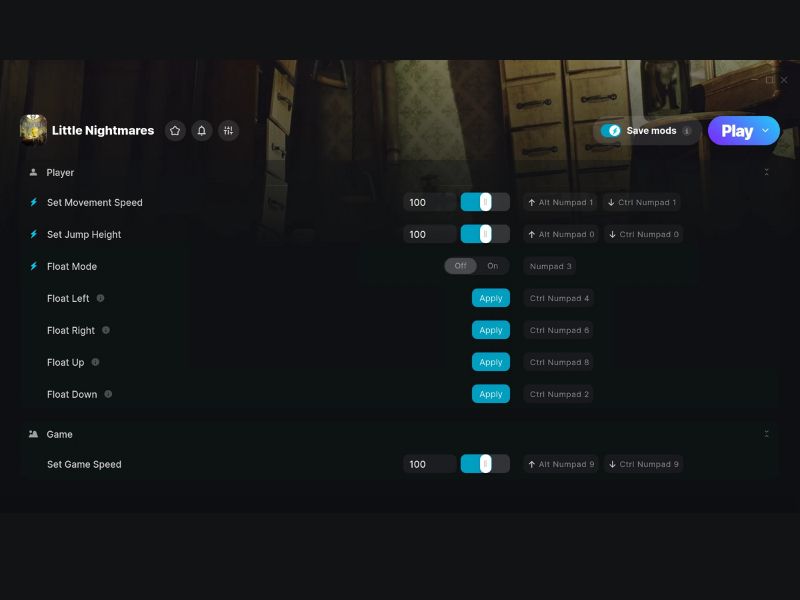Viewport: 800px width, 600px height.
Task: Show info for Float Down
Action: point(108,394)
